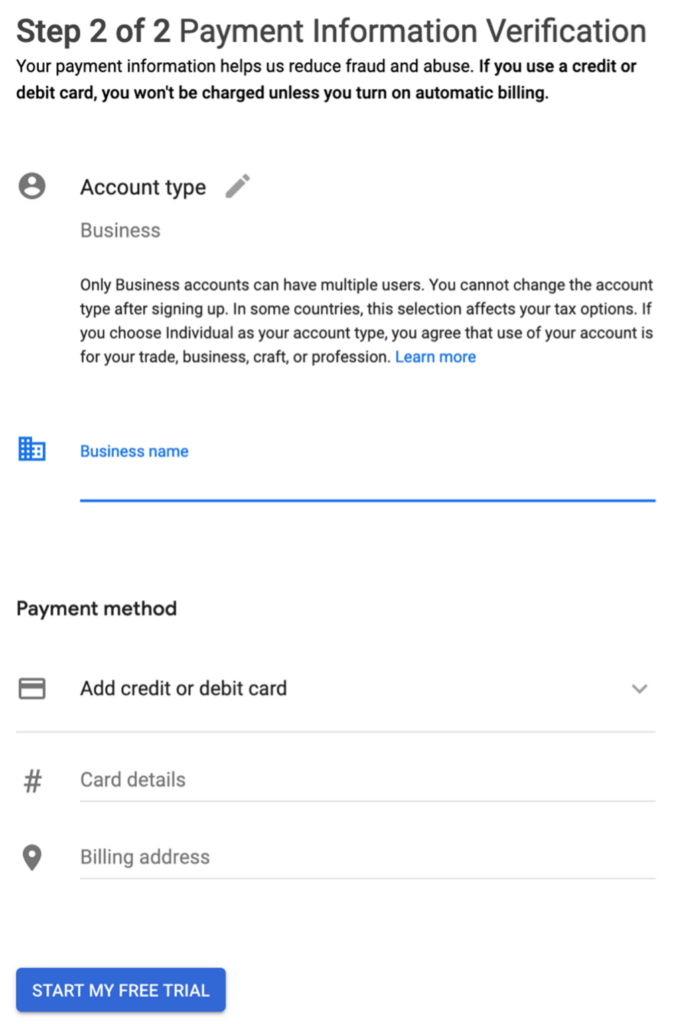Screen dimensions: 677x1024
Task: Click the pencil to edit Account type
Action: [237, 187]
